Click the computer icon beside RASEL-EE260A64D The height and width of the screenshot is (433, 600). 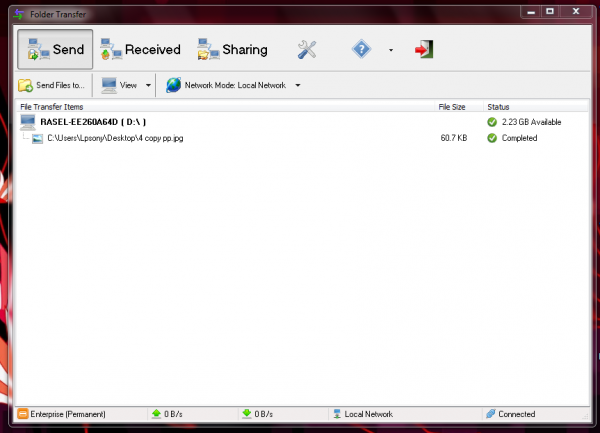coord(28,122)
